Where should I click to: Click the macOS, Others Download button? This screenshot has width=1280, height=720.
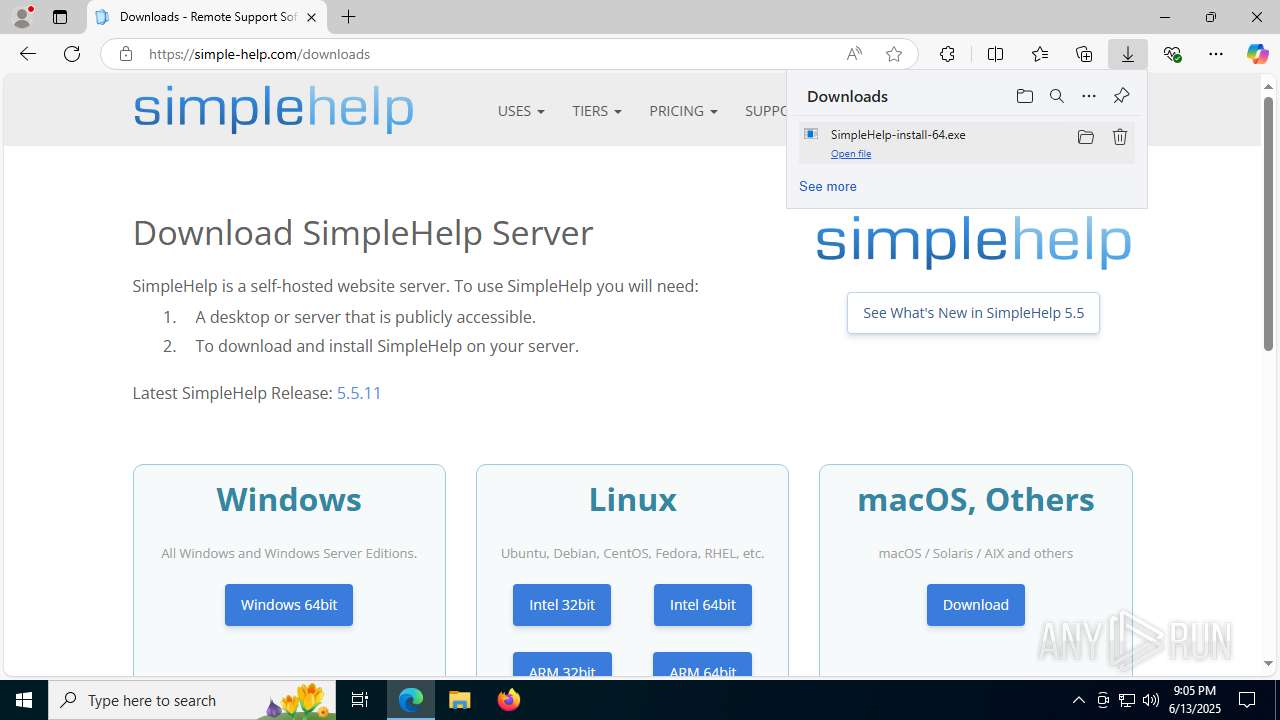[976, 605]
